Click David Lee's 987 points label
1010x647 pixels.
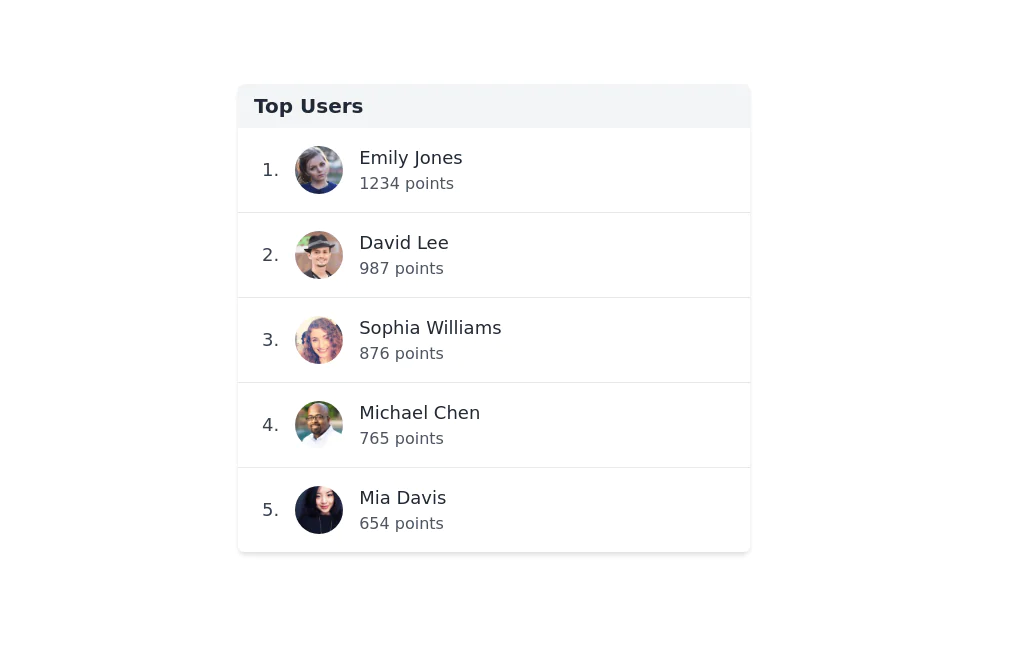(x=401, y=268)
